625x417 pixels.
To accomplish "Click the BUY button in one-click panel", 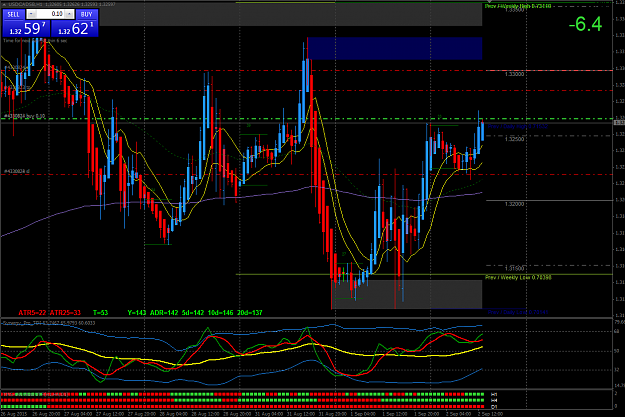I will pos(86,14).
